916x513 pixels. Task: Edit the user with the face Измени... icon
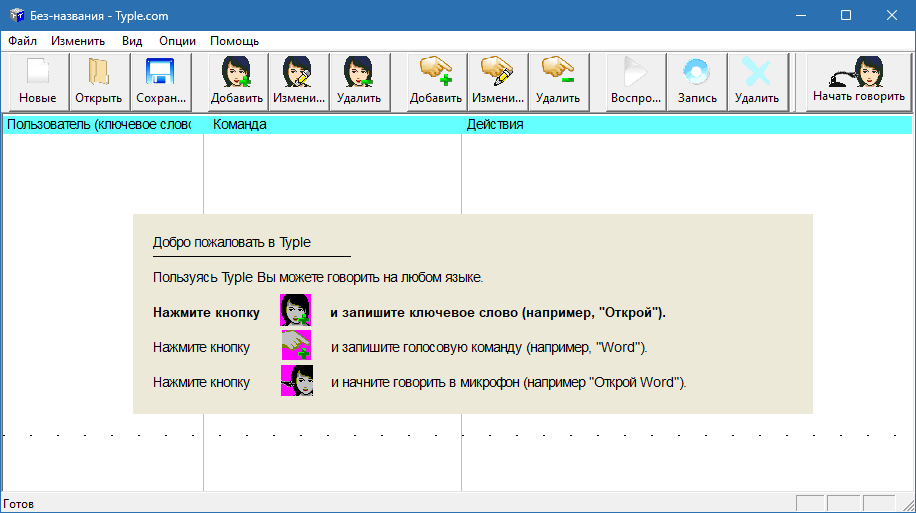pos(299,82)
